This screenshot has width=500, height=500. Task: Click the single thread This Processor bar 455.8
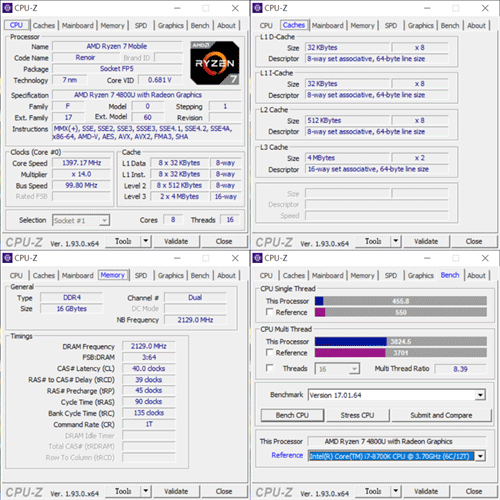401,301
